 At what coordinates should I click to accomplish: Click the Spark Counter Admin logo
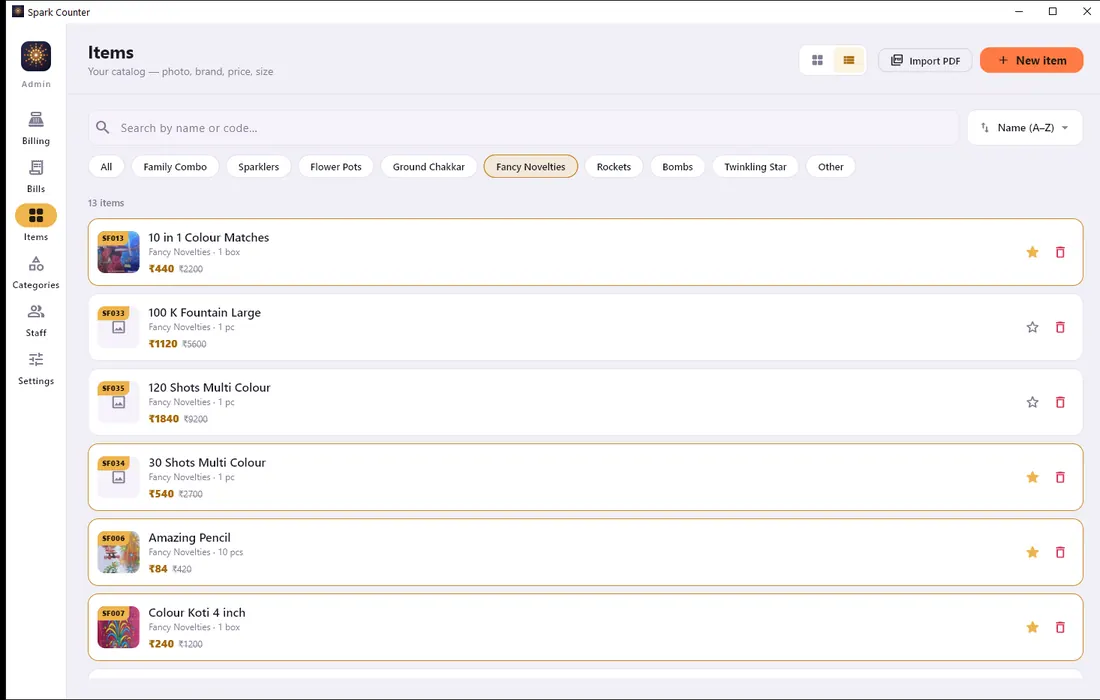pyautogui.click(x=36, y=56)
